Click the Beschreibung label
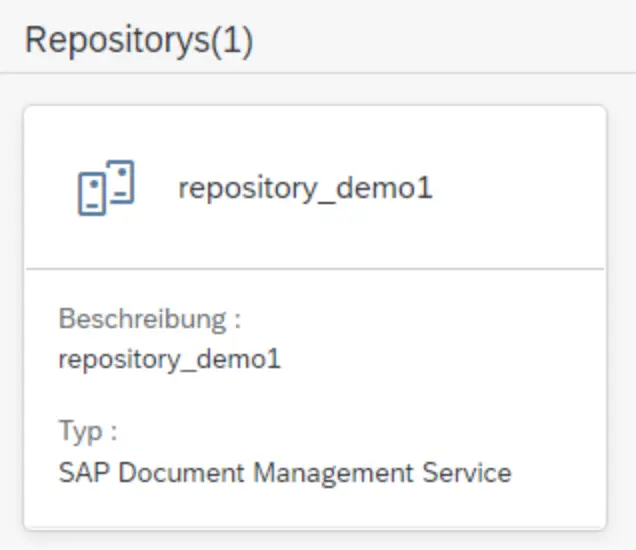This screenshot has width=636, height=550. [x=150, y=319]
